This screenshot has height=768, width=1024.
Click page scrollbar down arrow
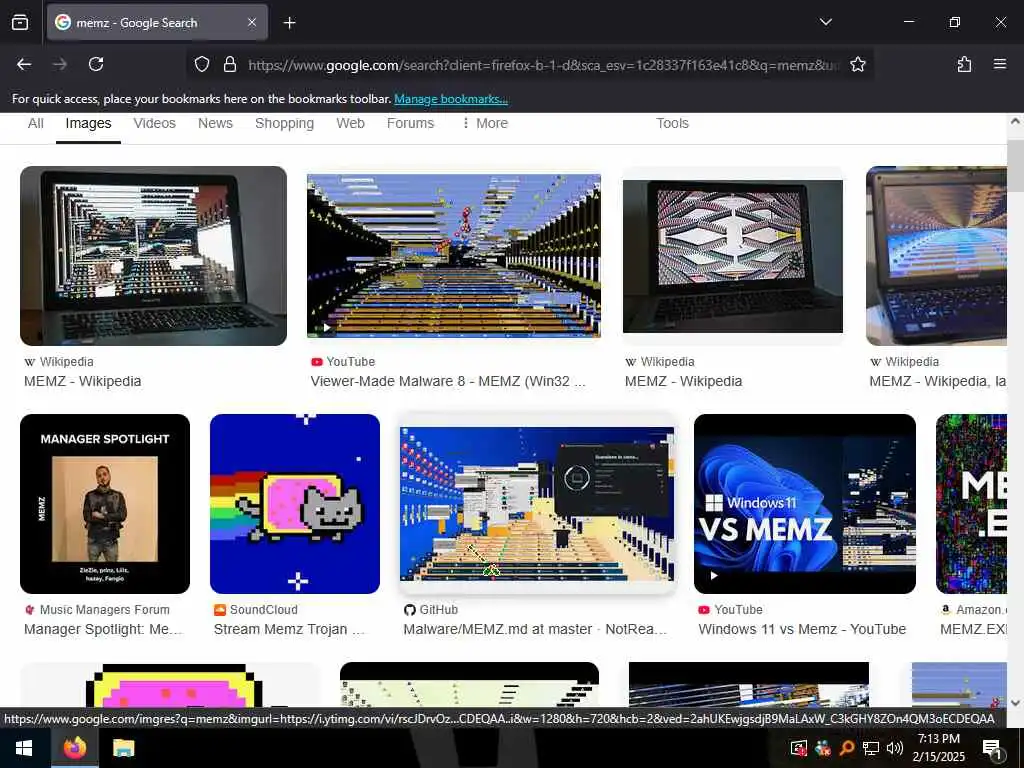pos(1015,703)
